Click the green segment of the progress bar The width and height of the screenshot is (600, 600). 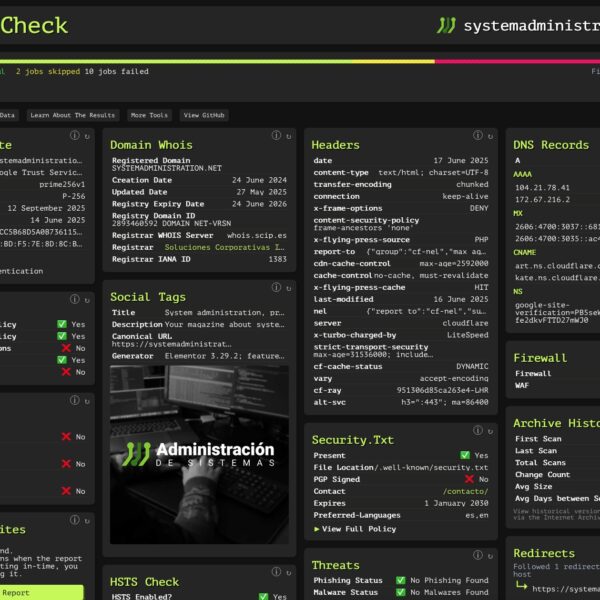coord(176,61)
